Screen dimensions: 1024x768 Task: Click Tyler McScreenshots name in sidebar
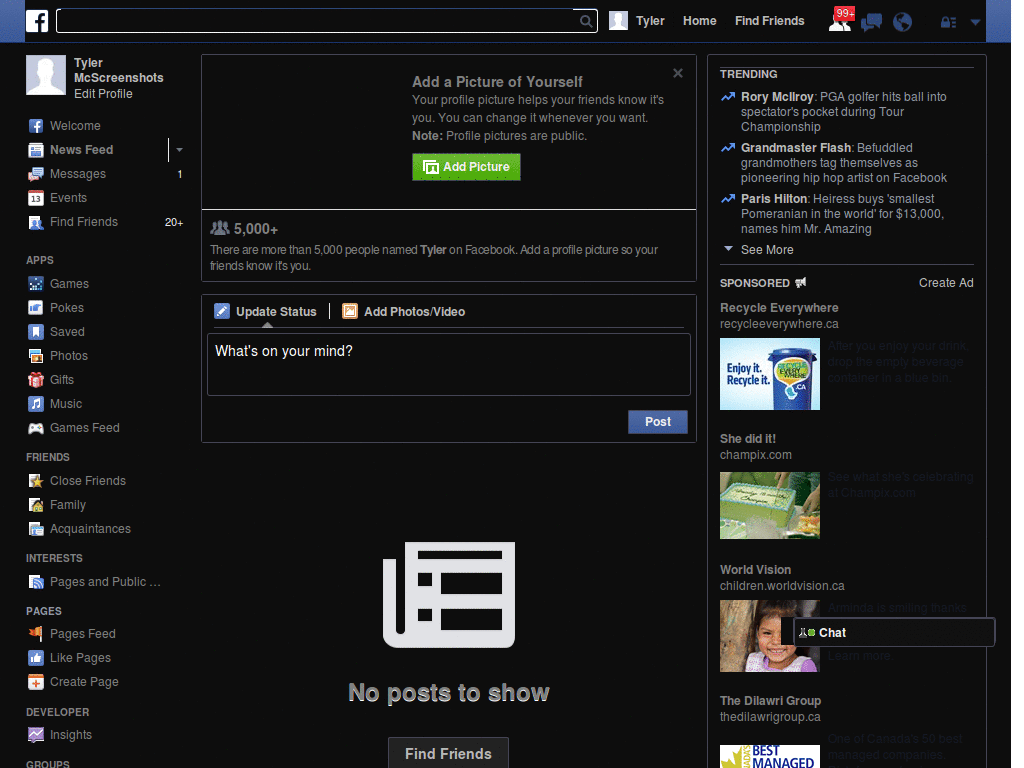click(118, 71)
